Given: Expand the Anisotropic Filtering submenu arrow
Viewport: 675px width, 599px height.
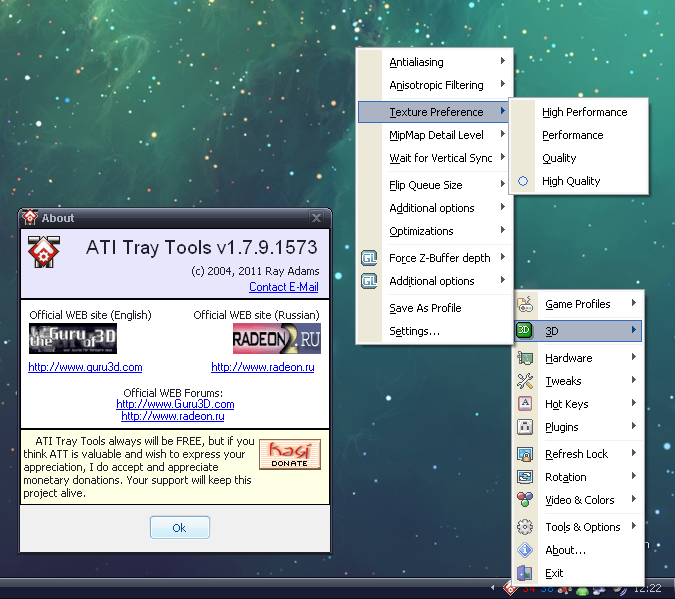Looking at the screenshot, I should click(x=502, y=84).
